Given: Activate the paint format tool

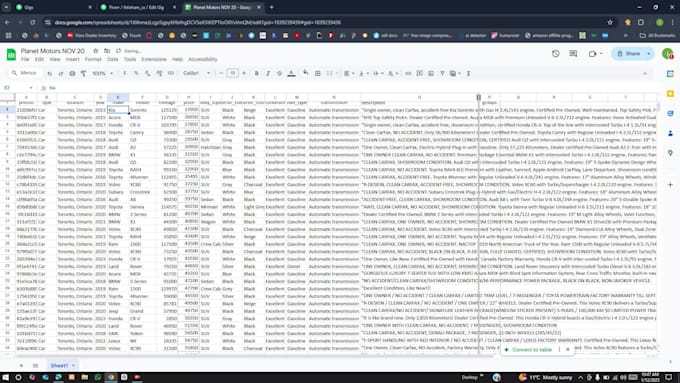Looking at the screenshot, I should 83,73.
